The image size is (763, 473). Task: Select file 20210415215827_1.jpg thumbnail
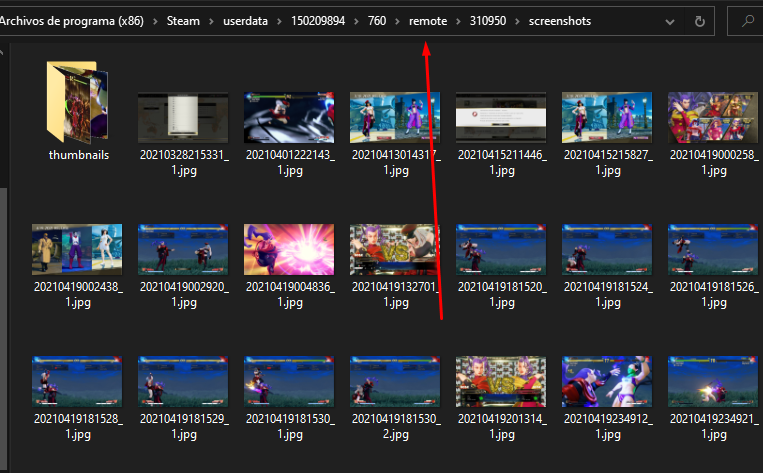607,117
